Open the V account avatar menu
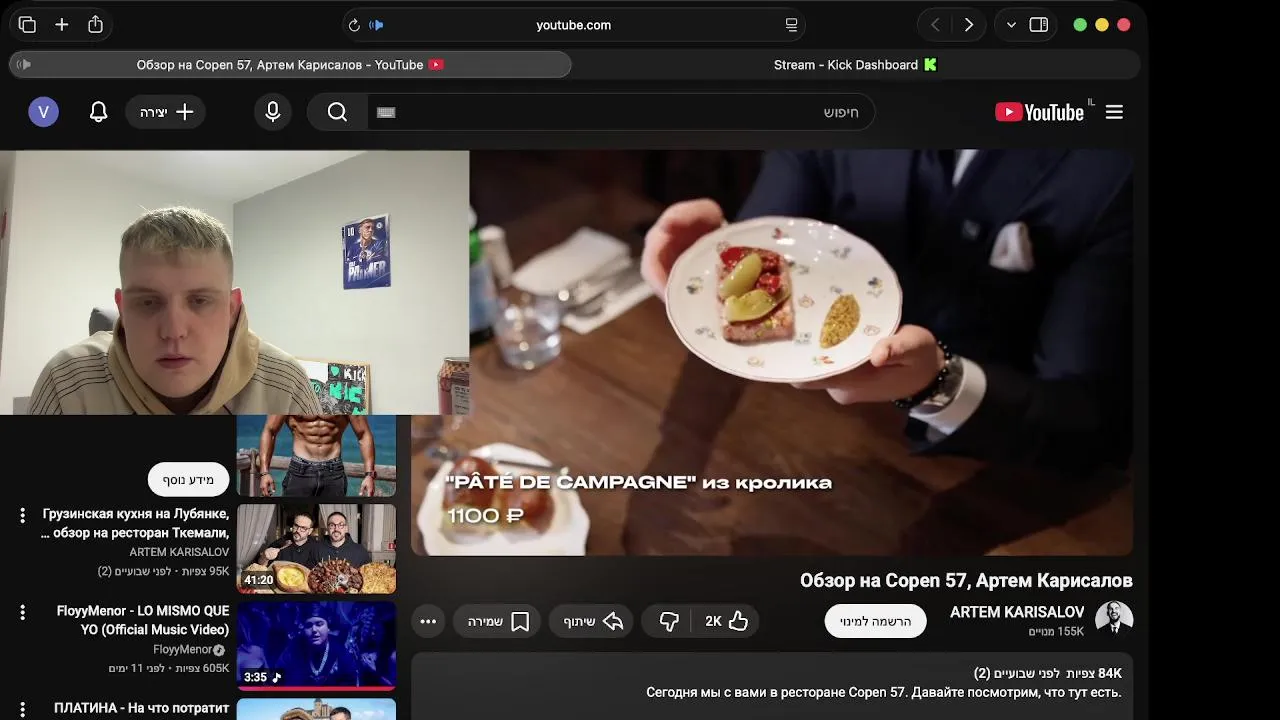1280x720 pixels. tap(43, 112)
